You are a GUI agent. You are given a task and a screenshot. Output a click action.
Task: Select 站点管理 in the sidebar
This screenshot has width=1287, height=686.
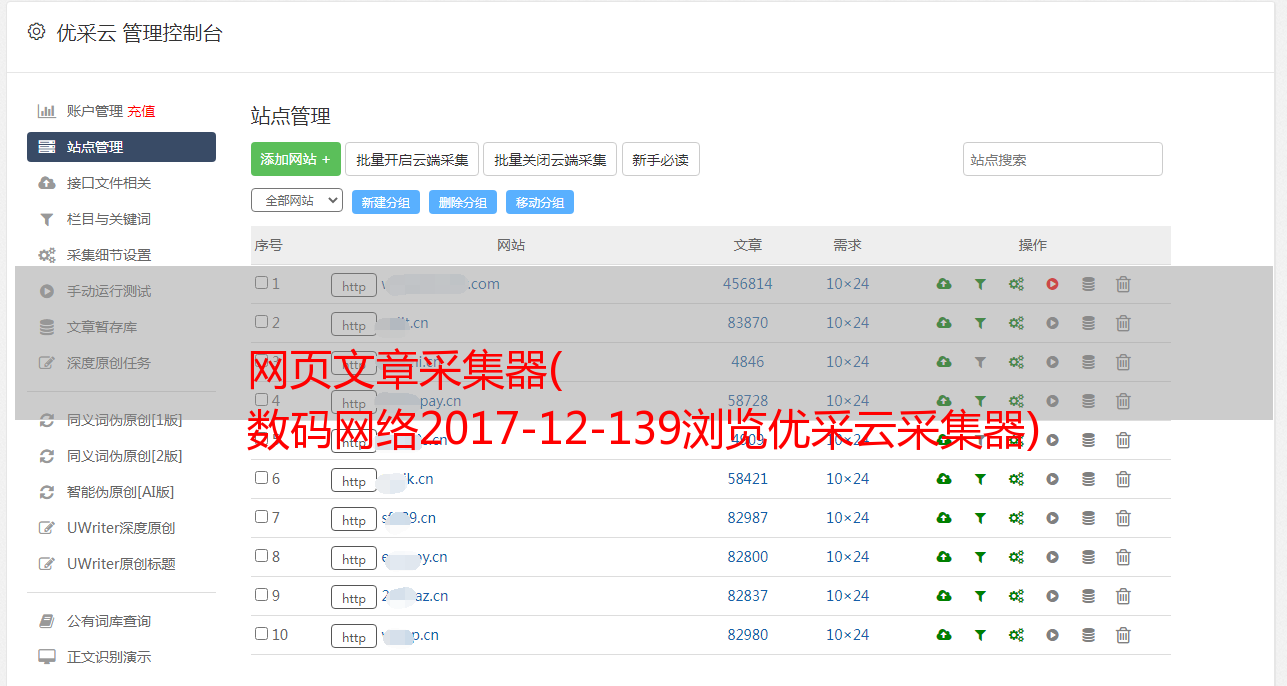click(121, 147)
